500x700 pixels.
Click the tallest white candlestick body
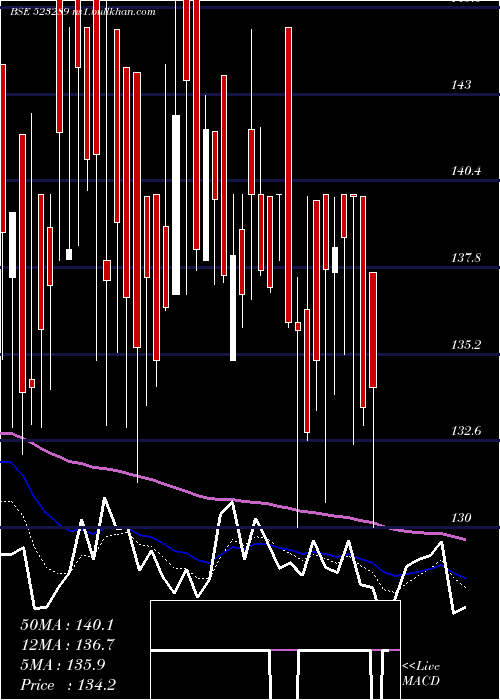[x=176, y=205]
